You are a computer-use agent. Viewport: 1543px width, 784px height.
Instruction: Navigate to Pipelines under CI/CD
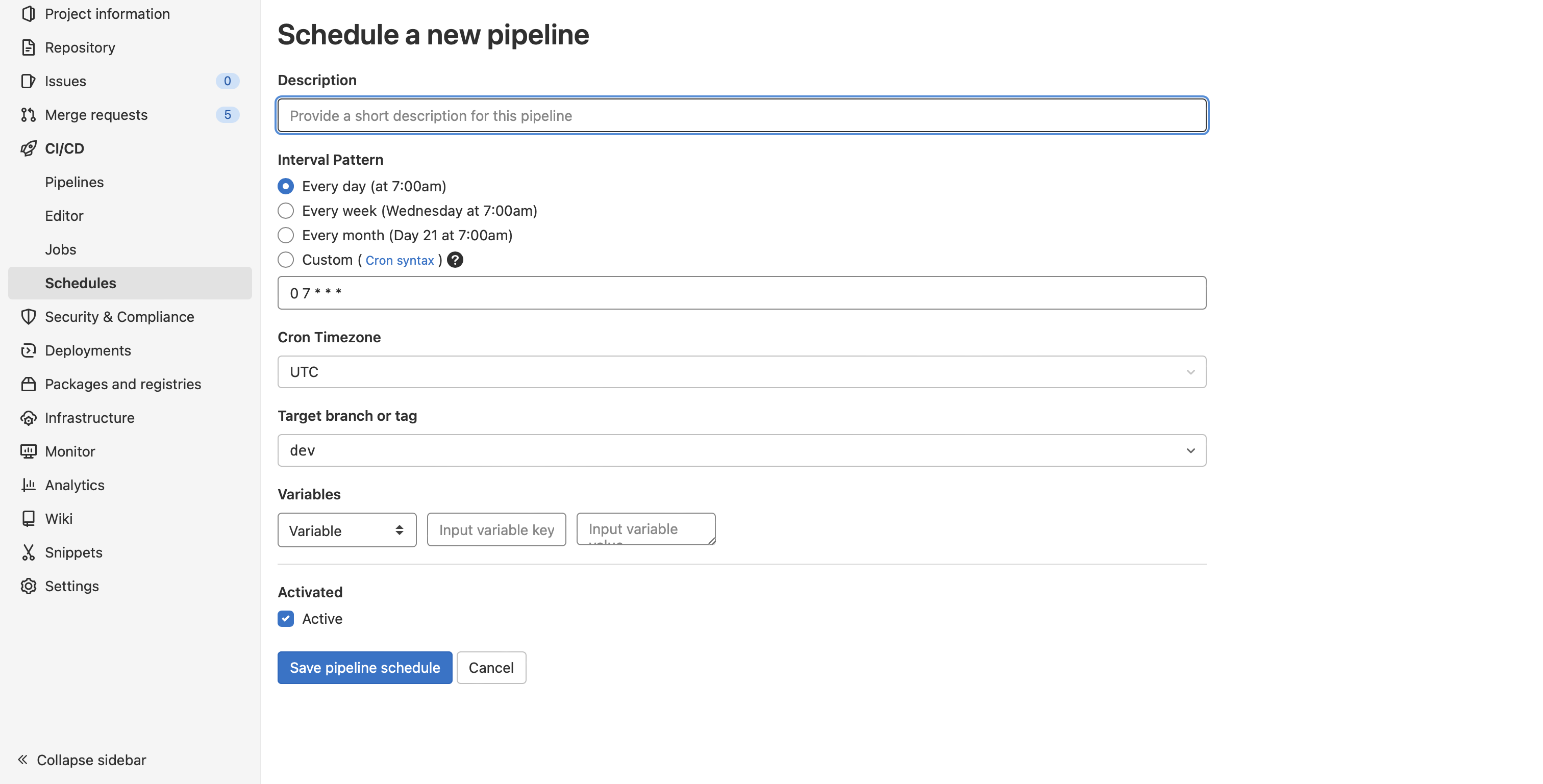[74, 181]
